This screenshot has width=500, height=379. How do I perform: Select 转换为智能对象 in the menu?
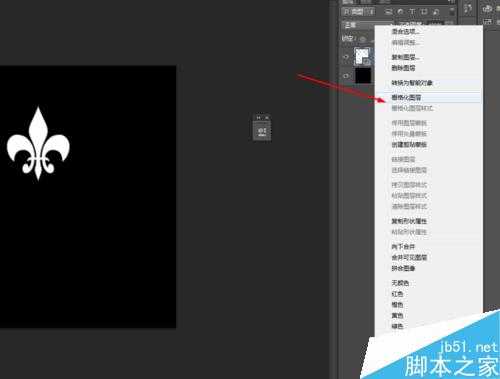[412, 83]
